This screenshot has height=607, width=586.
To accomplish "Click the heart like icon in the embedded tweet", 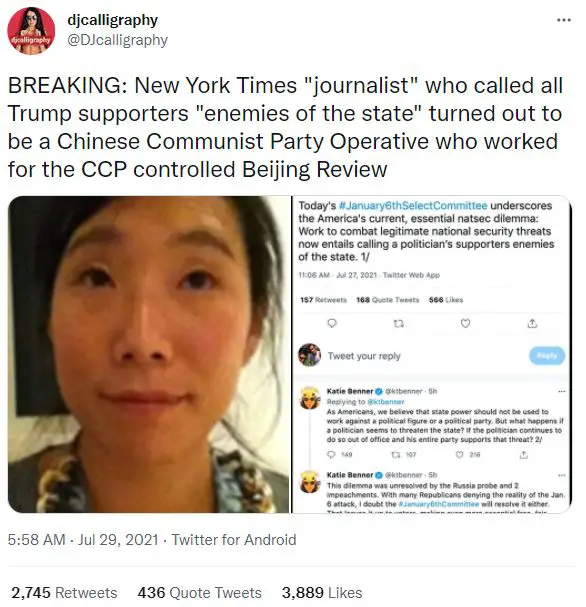I will [x=465, y=323].
